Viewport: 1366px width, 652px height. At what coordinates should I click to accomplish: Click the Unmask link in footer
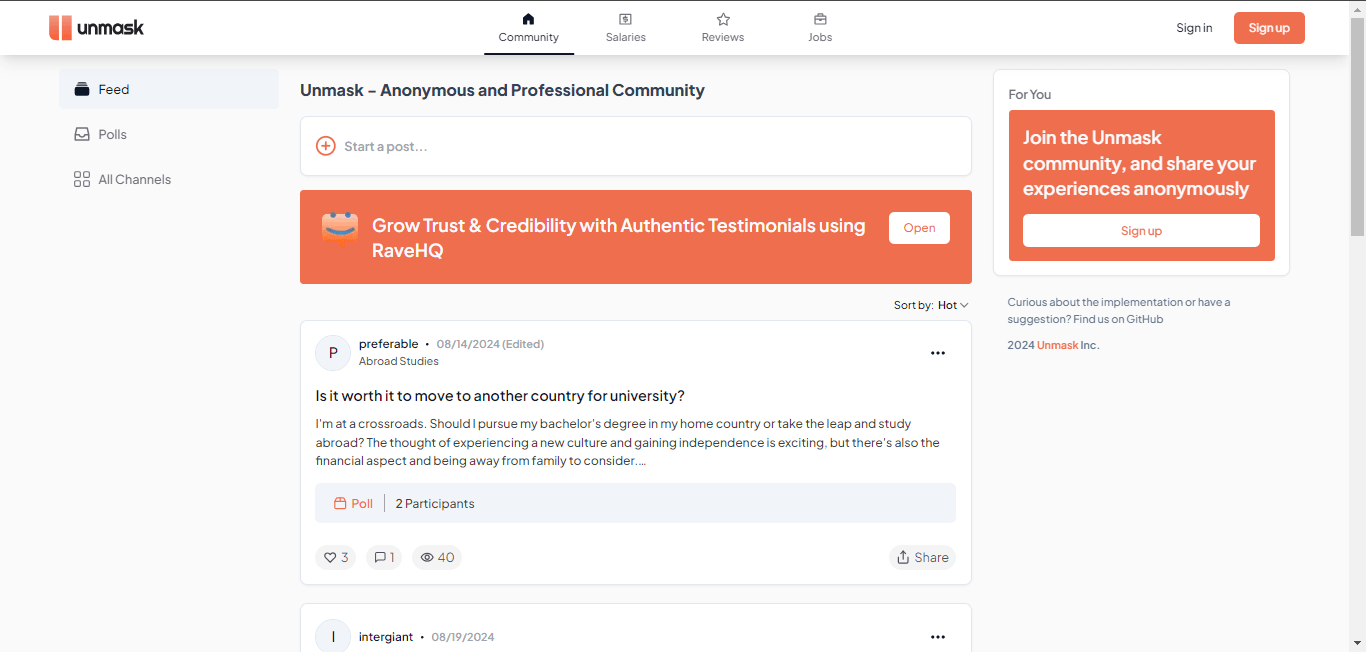click(x=1058, y=345)
